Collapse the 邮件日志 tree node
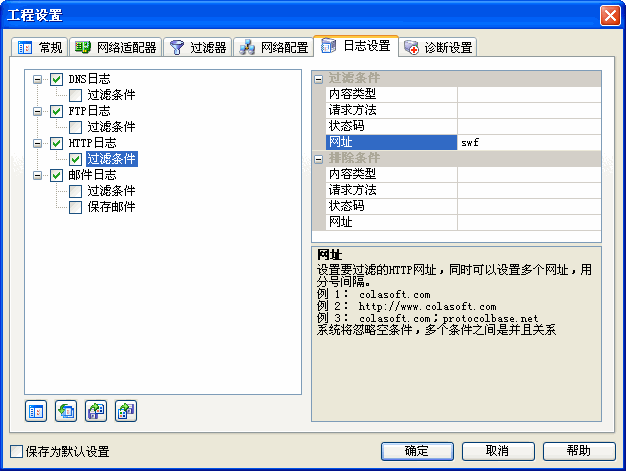Screen dimensions: 626x471 (37, 175)
